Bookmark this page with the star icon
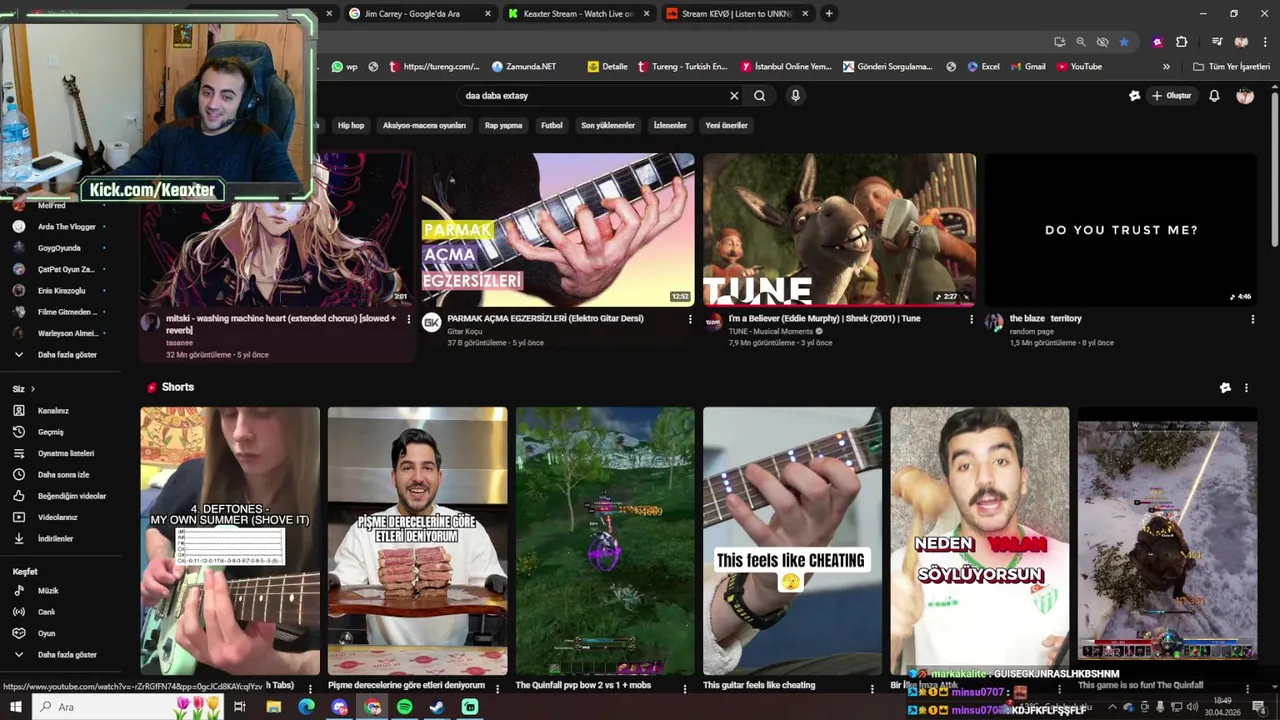 pos(1124,42)
